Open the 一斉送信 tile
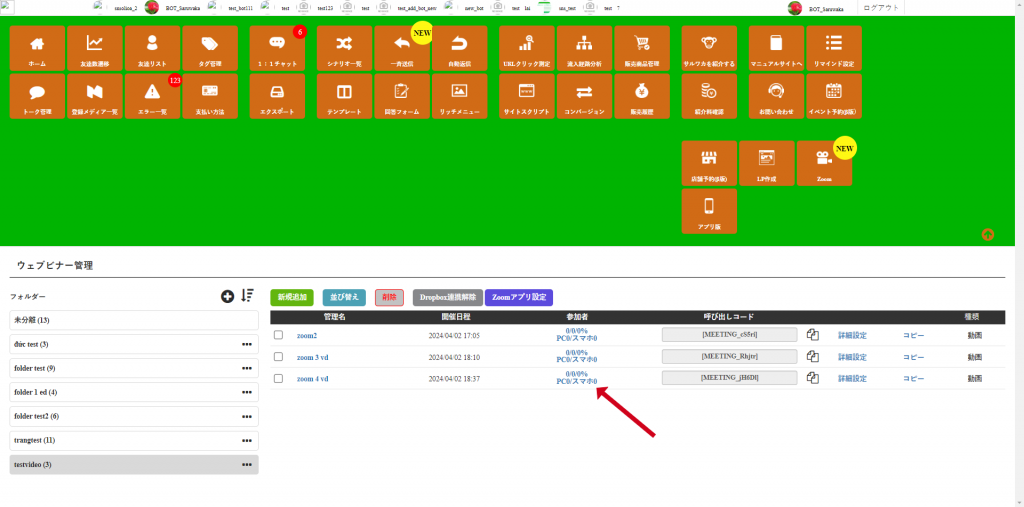 tap(402, 48)
